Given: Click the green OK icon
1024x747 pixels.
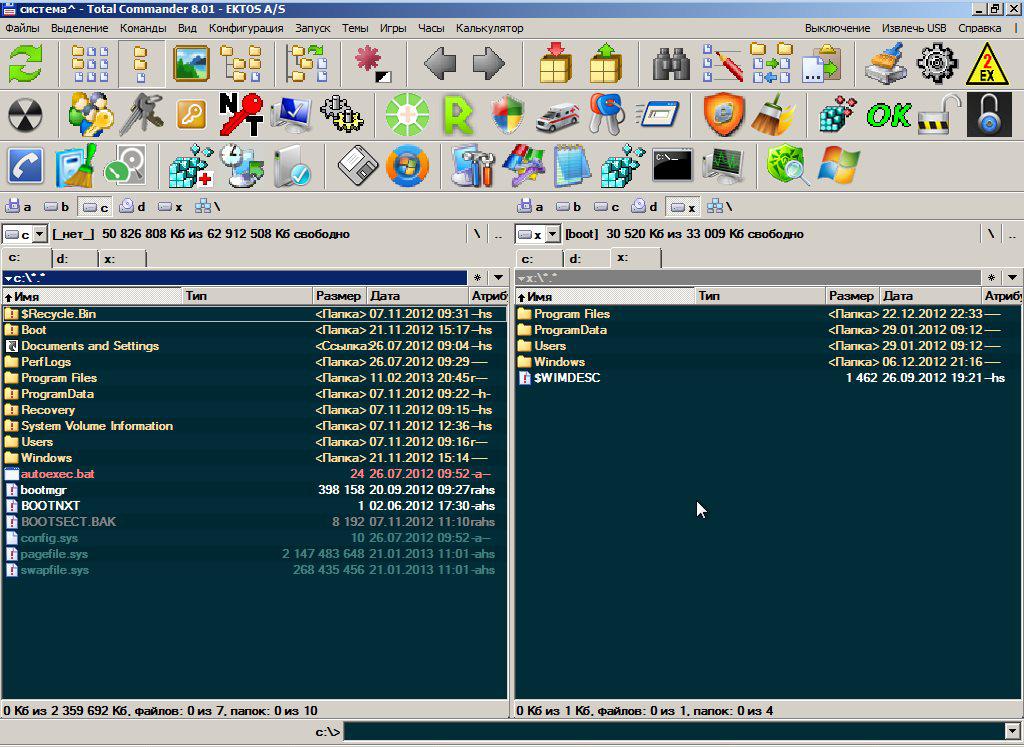Looking at the screenshot, I should pyautogui.click(x=889, y=116).
